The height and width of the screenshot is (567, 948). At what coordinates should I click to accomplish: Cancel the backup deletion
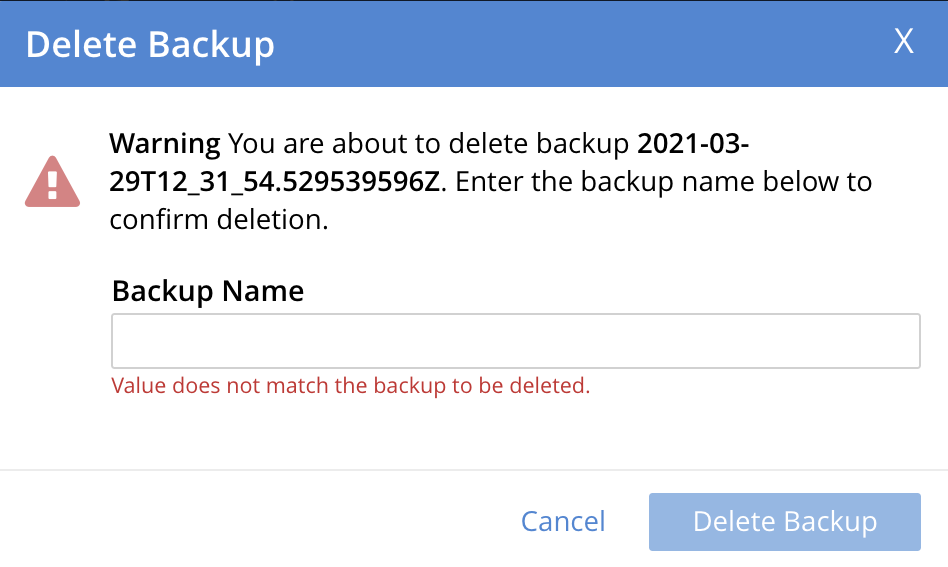tap(563, 521)
